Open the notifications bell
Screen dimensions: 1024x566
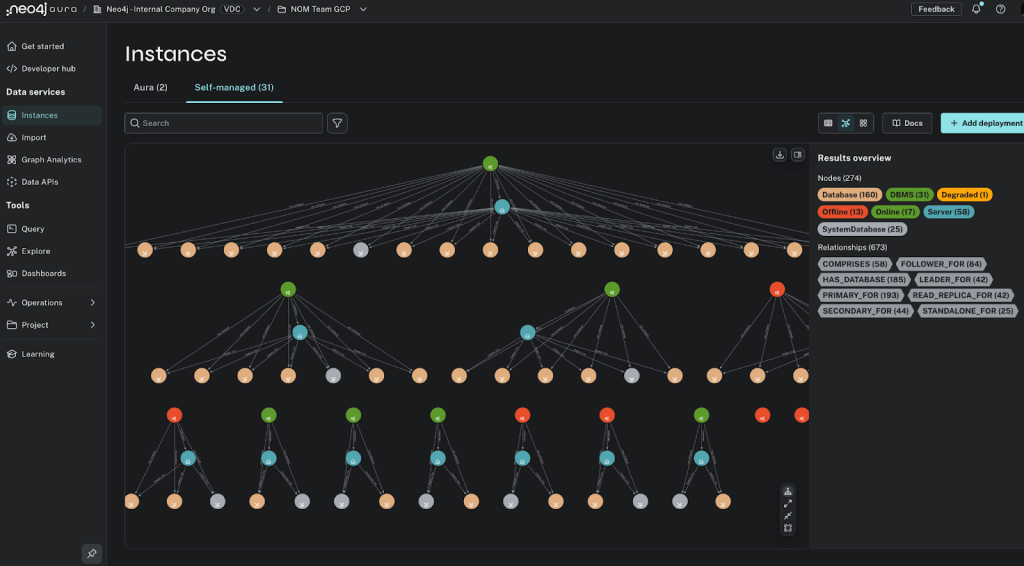pyautogui.click(x=976, y=9)
